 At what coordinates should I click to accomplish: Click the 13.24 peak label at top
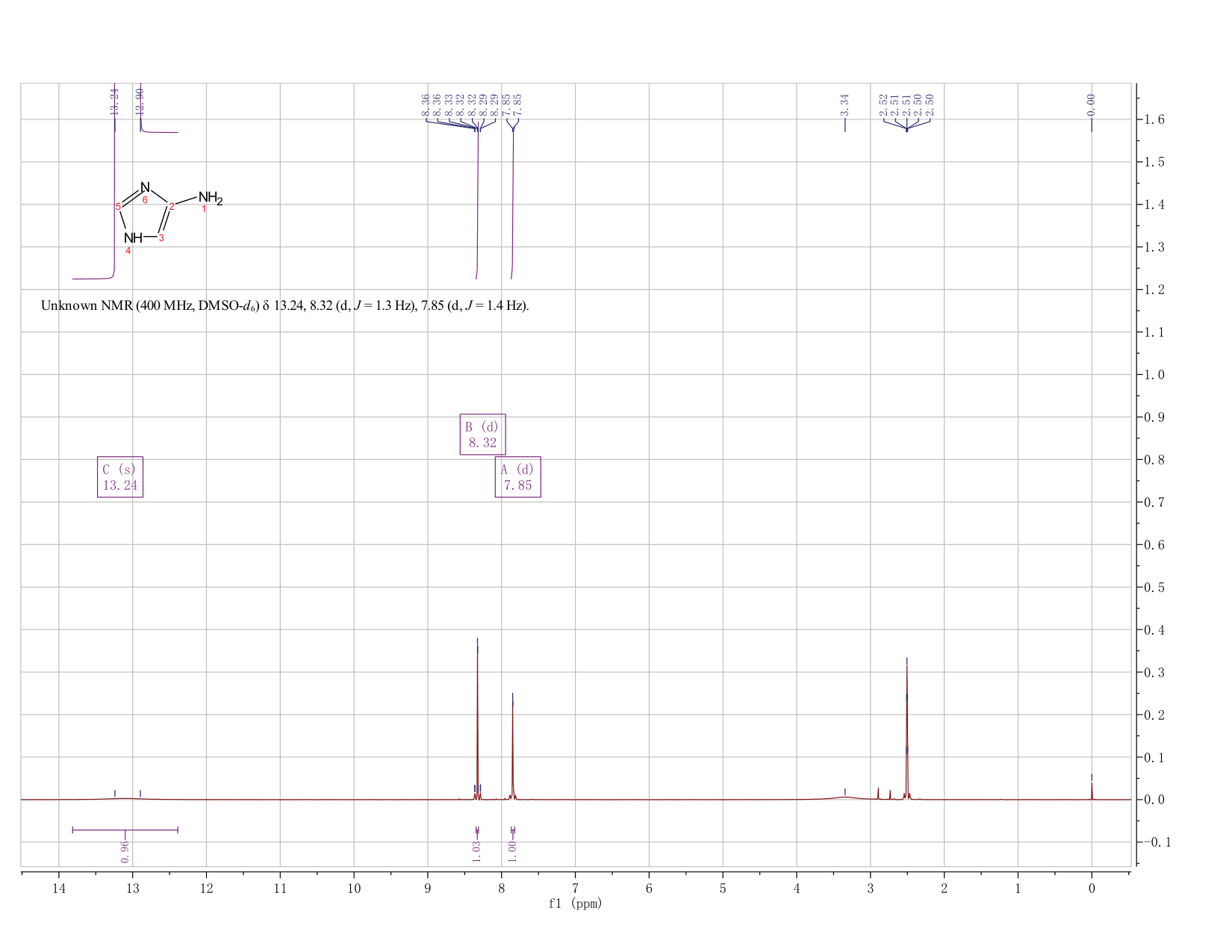coord(114,102)
